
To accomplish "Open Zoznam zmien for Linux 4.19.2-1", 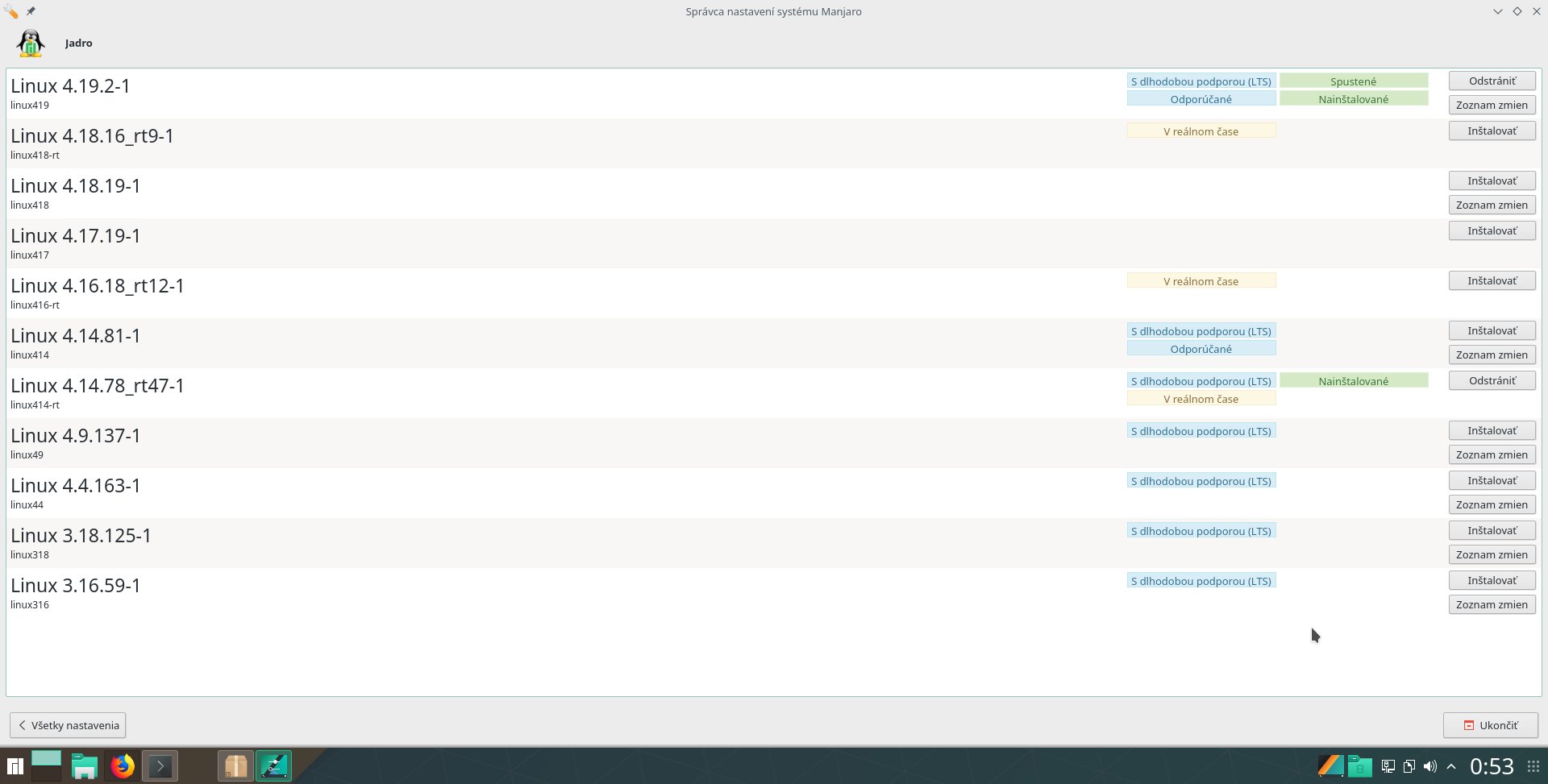I will pos(1492,105).
